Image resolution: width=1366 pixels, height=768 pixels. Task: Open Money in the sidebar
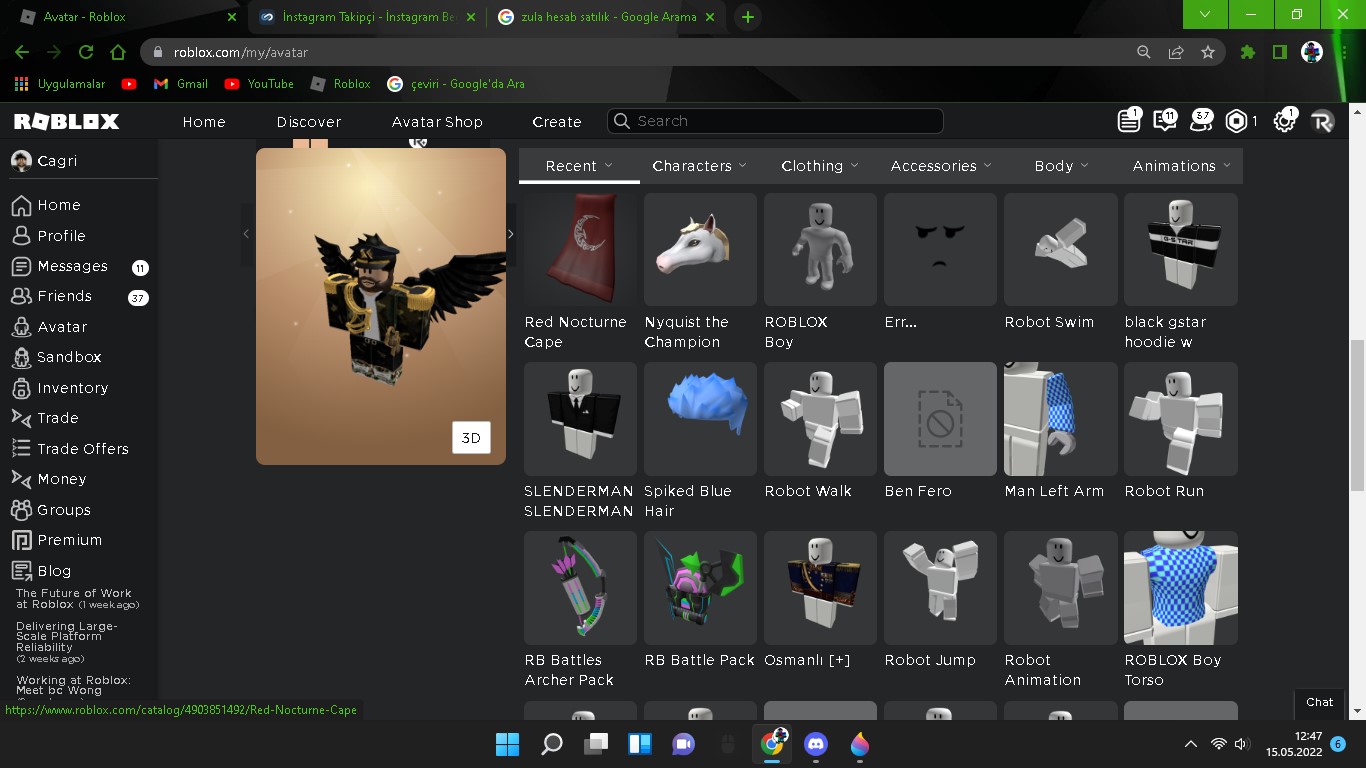[x=61, y=479]
